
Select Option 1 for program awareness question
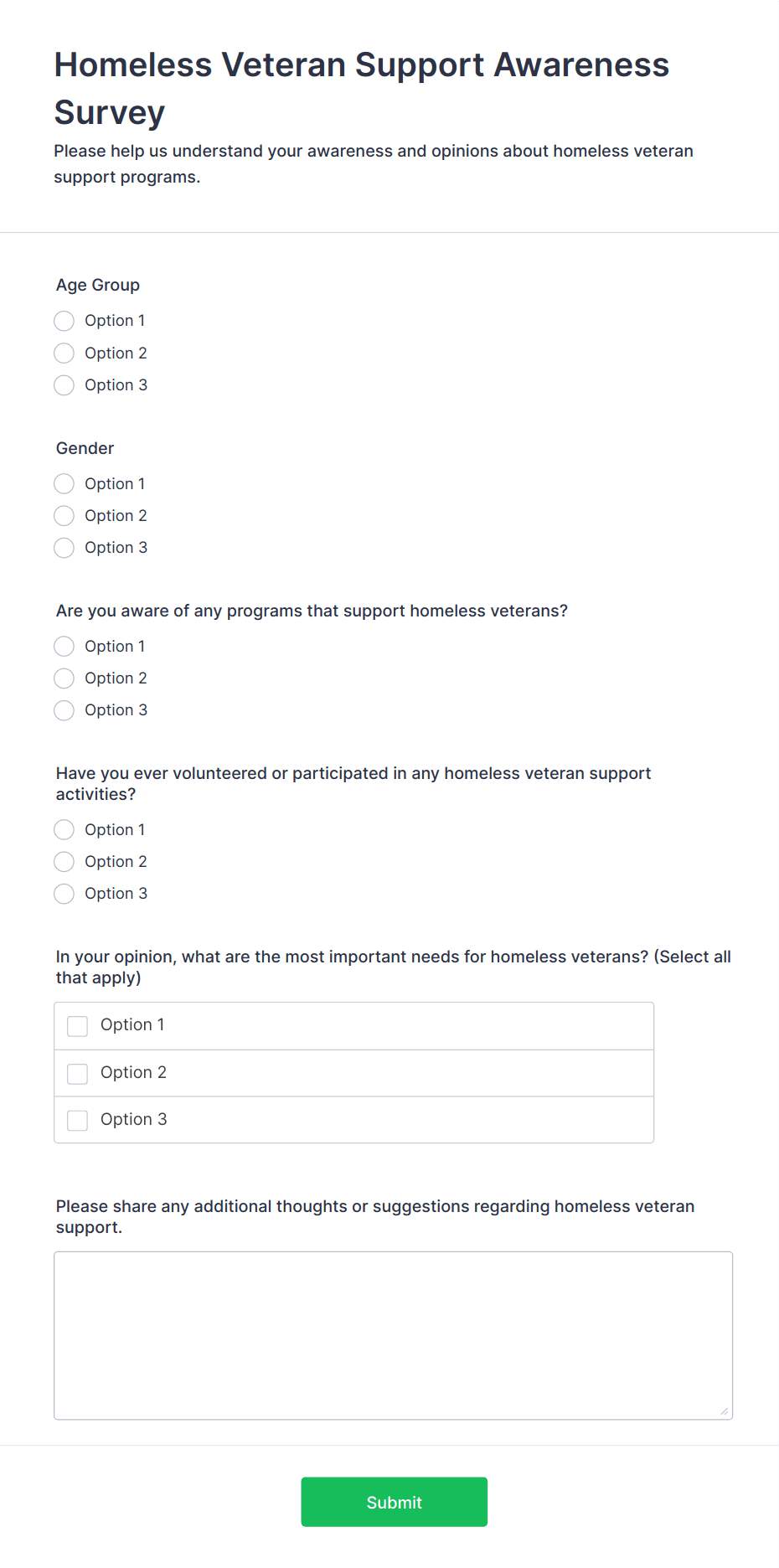tap(64, 647)
